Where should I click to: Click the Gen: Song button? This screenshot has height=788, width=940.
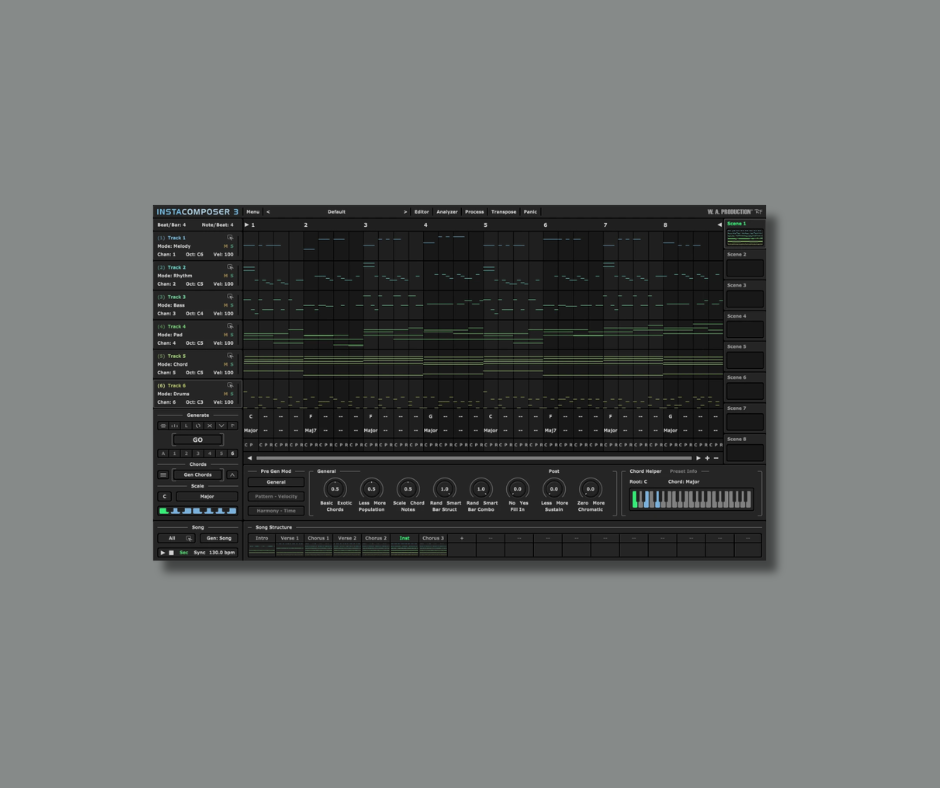[x=219, y=539]
